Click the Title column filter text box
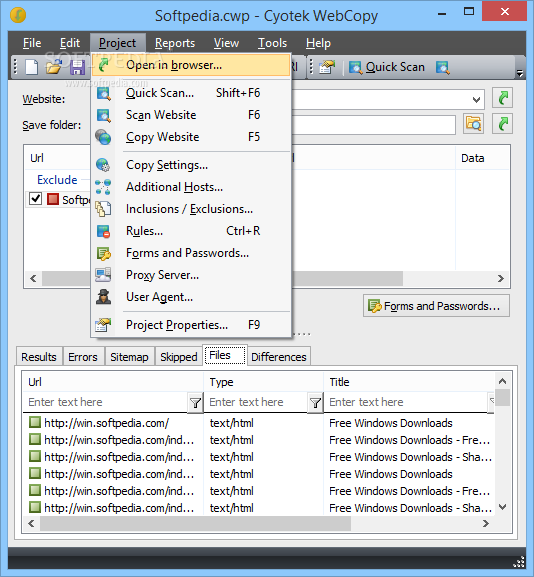 tap(406, 402)
